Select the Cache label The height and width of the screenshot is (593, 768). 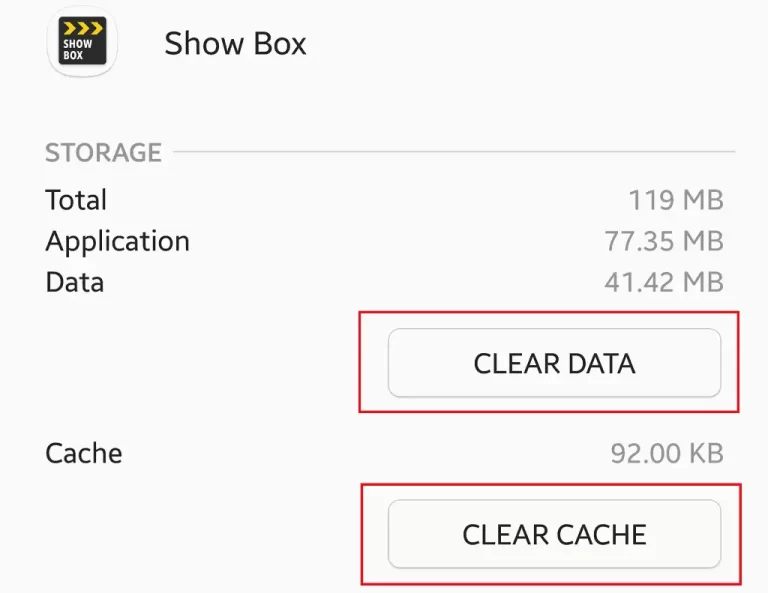84,453
